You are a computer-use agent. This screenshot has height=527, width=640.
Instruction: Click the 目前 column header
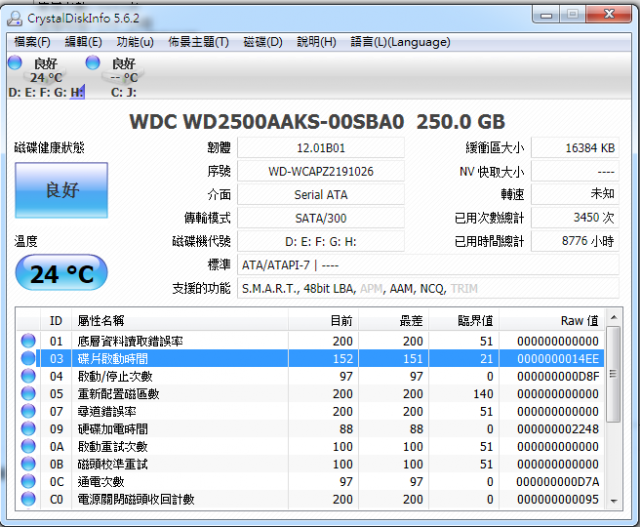[324, 321]
